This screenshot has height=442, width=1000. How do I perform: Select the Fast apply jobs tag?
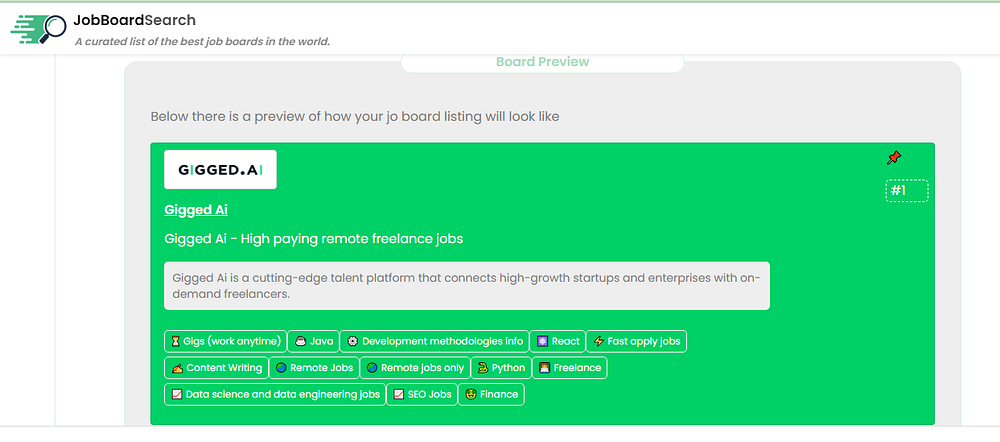[x=636, y=341]
